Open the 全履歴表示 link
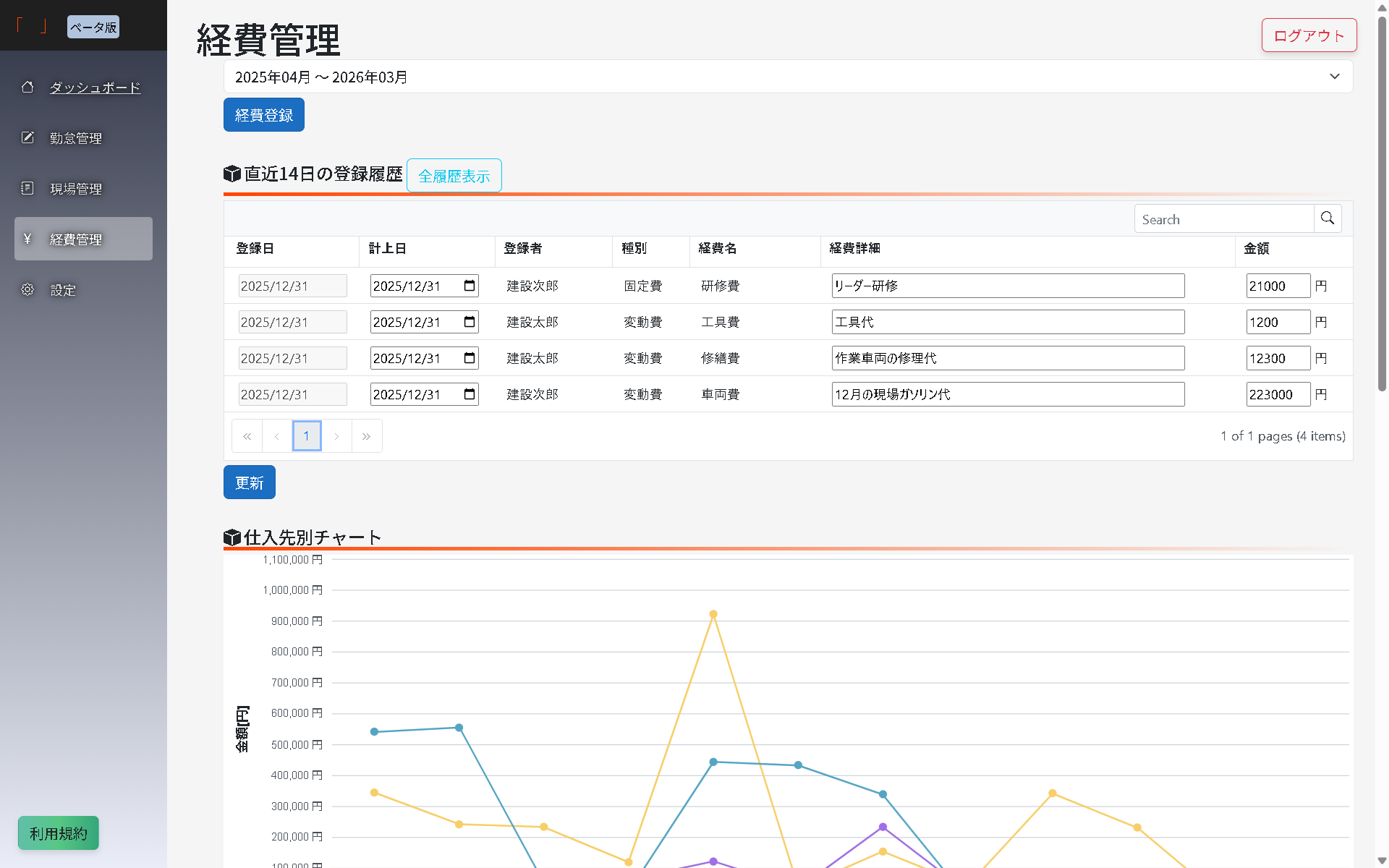 coord(454,175)
